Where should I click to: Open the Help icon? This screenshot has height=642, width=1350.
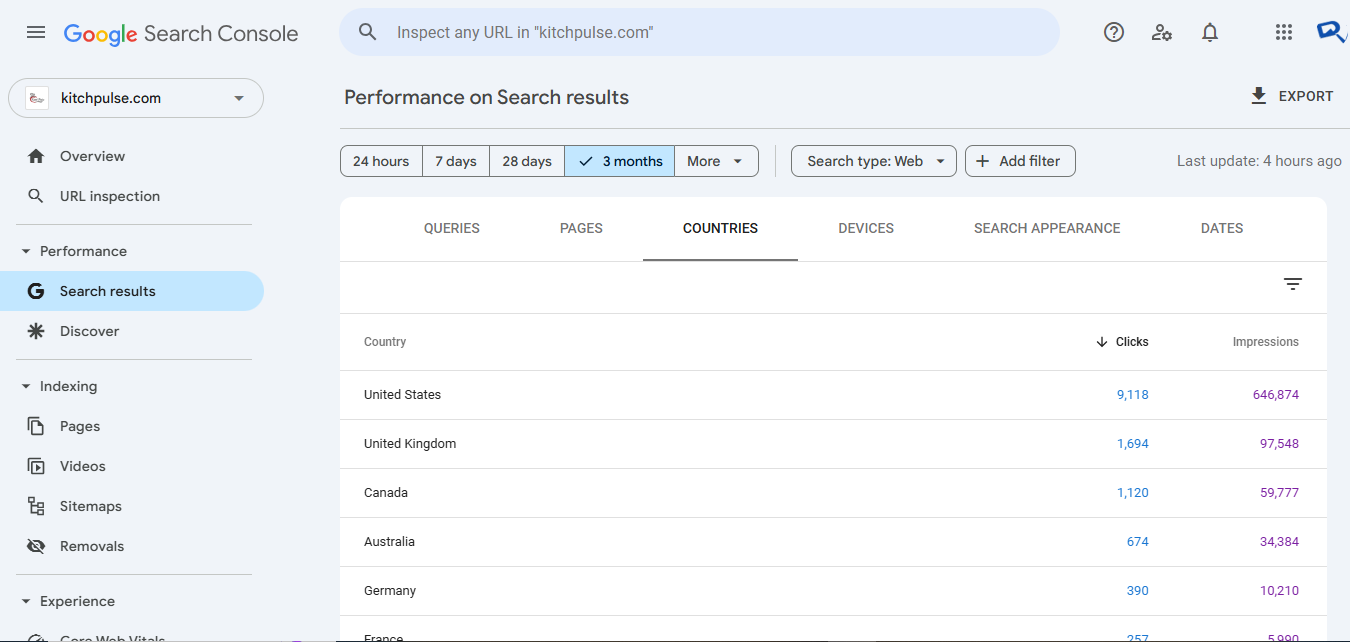(x=1114, y=32)
